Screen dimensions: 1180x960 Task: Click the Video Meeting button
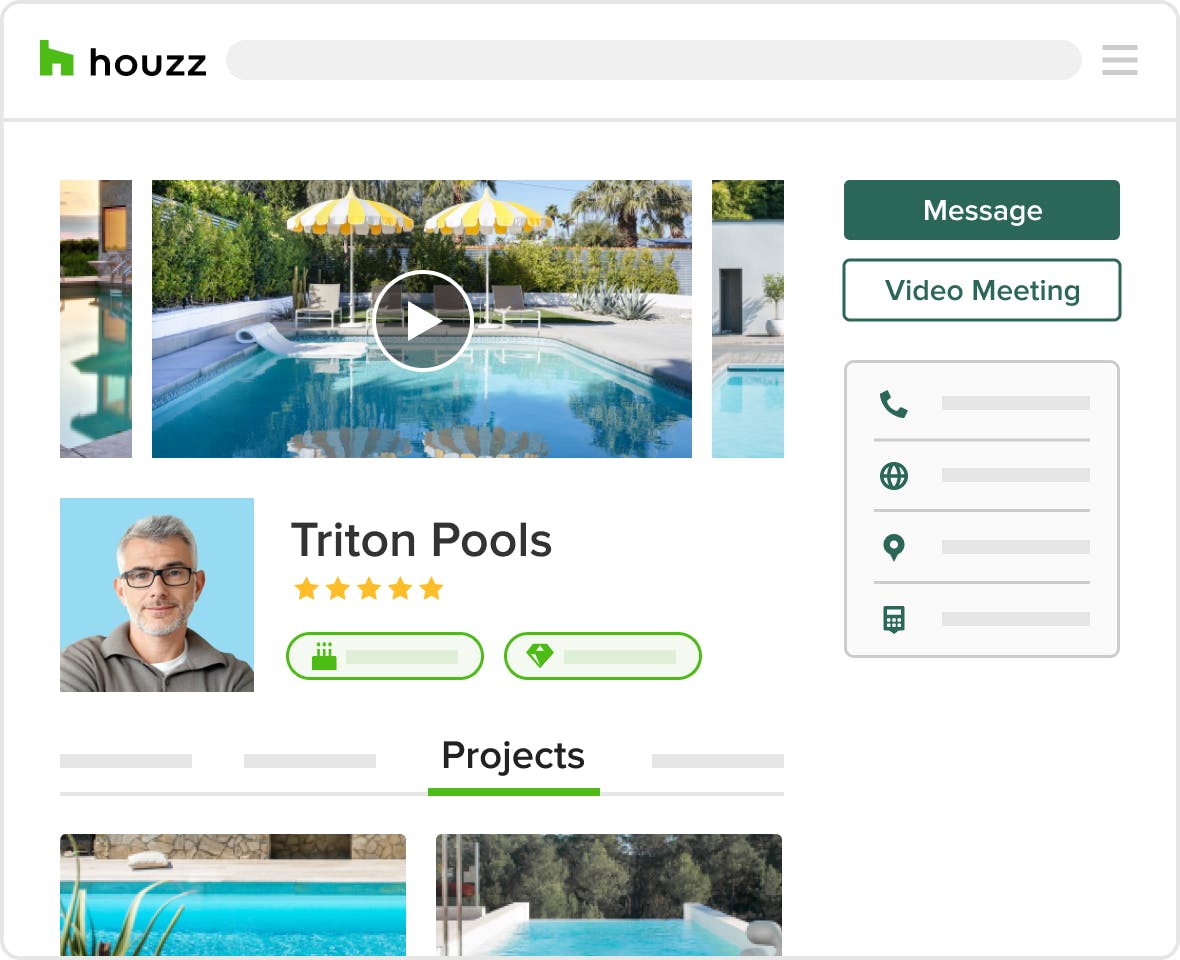(x=981, y=290)
